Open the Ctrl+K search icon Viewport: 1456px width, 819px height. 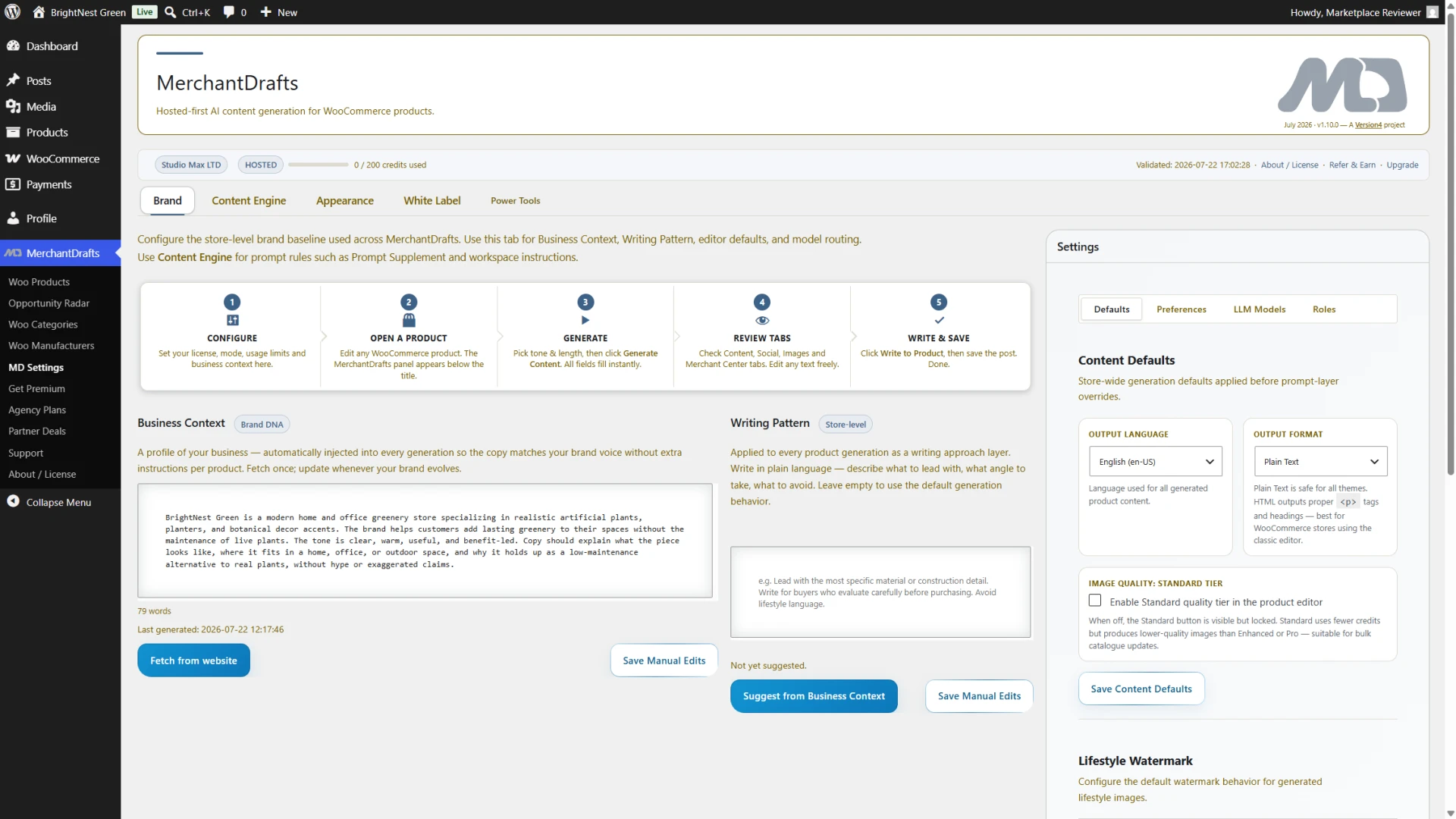click(x=171, y=12)
